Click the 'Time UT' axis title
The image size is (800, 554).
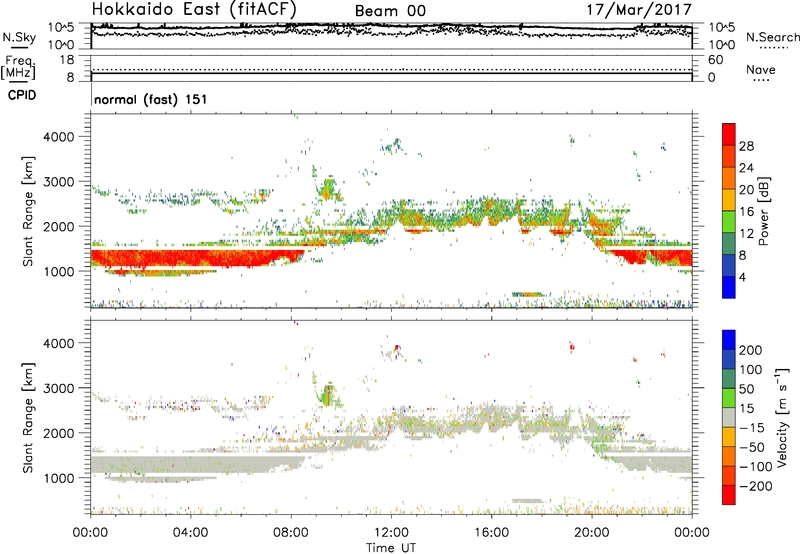click(x=391, y=548)
